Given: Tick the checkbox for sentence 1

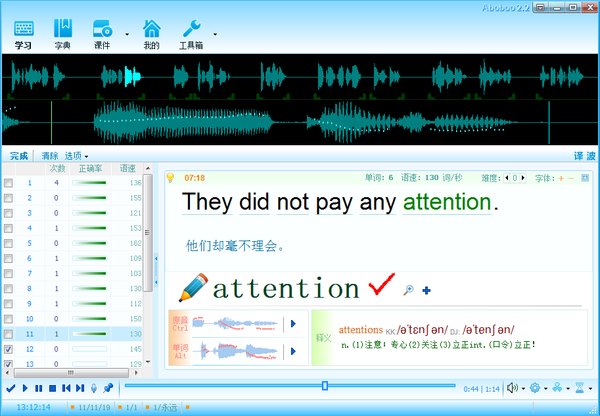Looking at the screenshot, I should (8, 183).
